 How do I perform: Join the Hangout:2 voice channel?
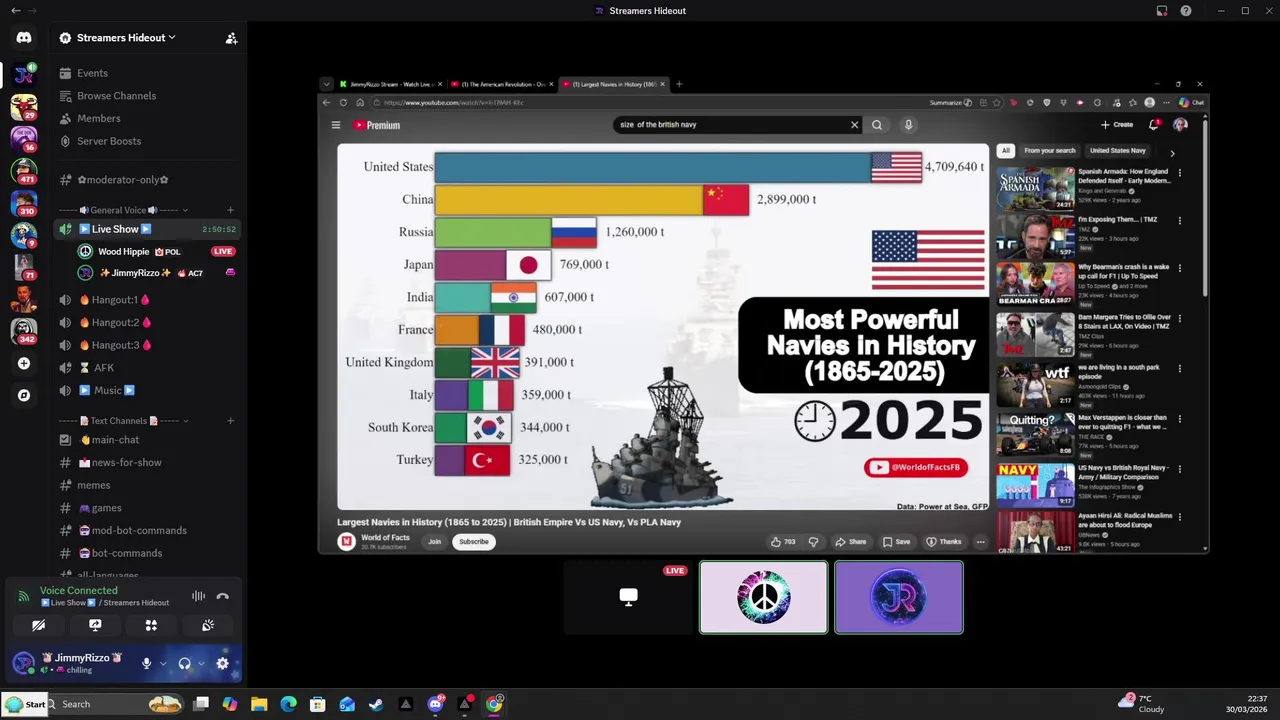coord(120,322)
